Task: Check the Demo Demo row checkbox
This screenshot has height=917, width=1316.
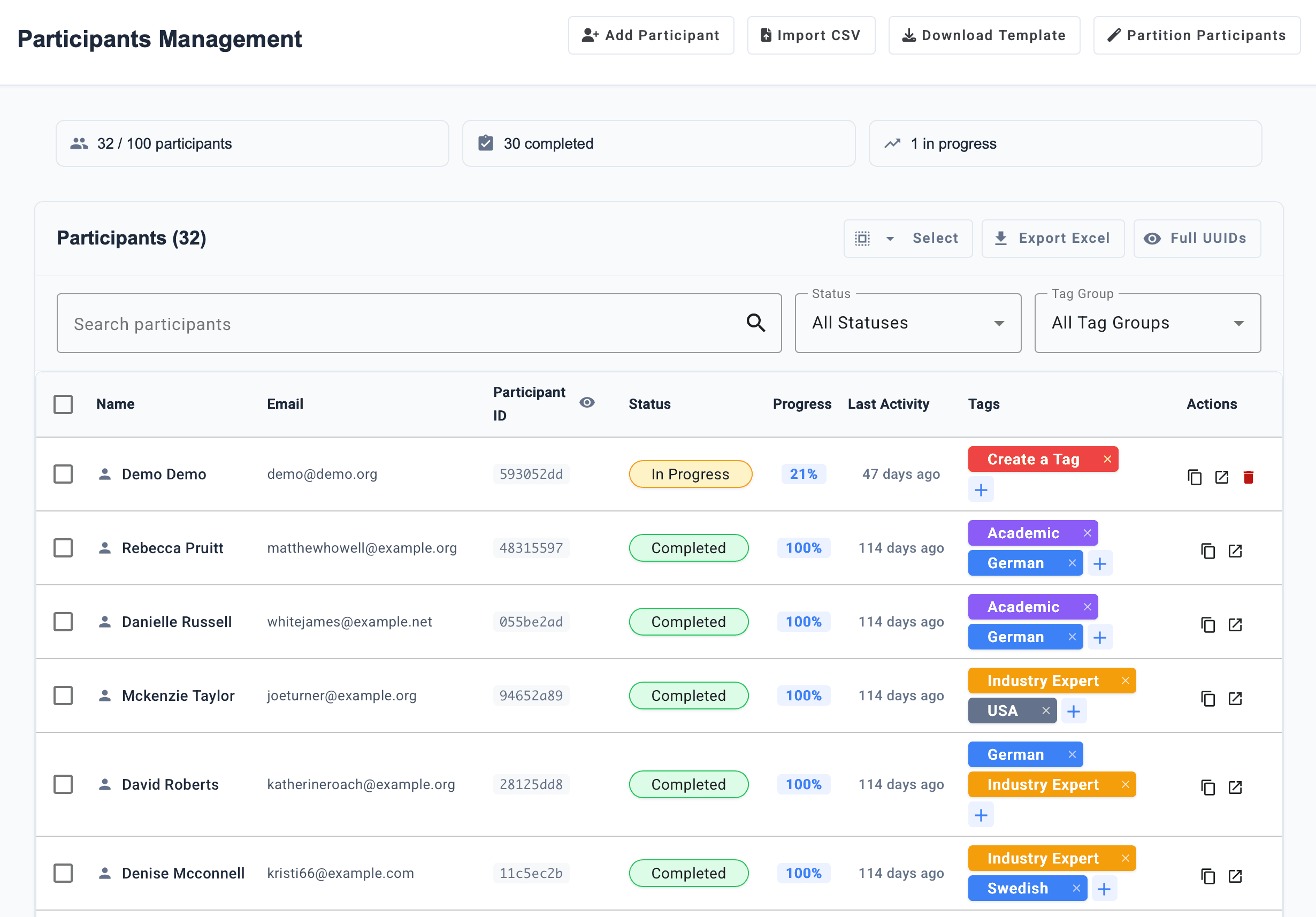Action: pyautogui.click(x=63, y=474)
